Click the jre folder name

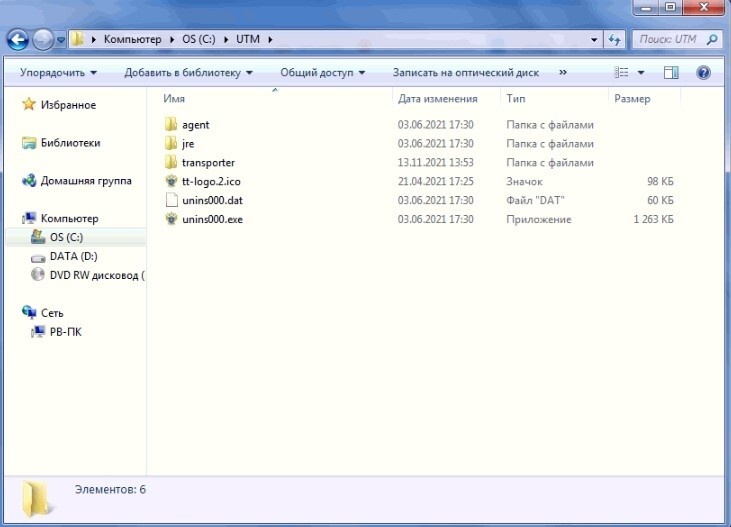188,144
